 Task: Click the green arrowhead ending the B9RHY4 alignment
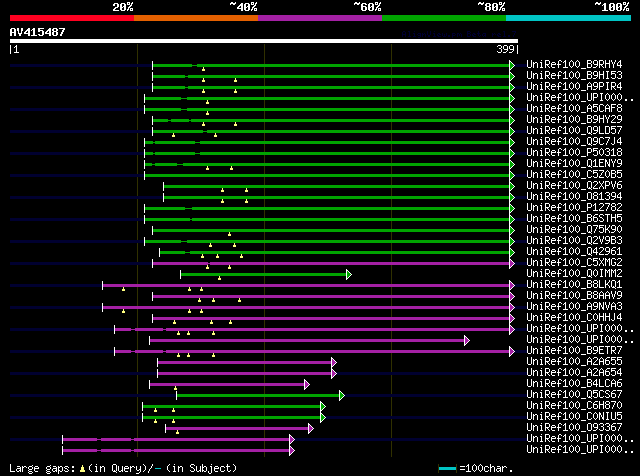pyautogui.click(x=512, y=65)
